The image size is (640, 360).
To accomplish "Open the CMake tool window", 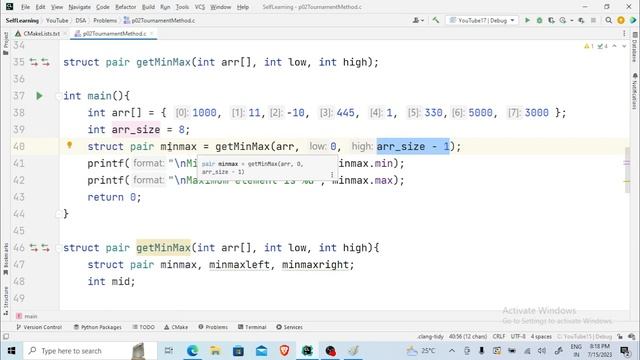I will coord(176,327).
